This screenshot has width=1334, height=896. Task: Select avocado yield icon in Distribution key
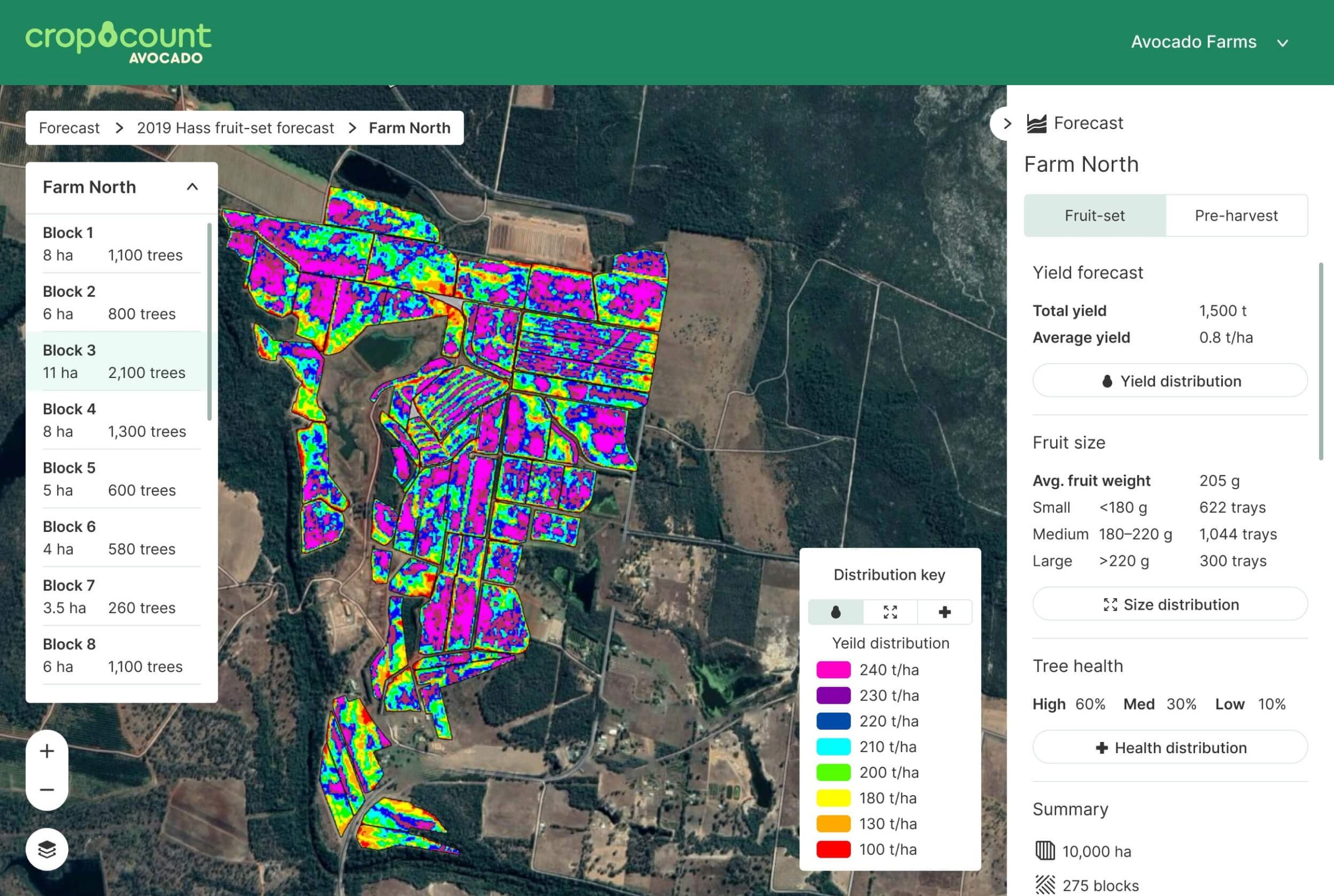click(x=835, y=612)
